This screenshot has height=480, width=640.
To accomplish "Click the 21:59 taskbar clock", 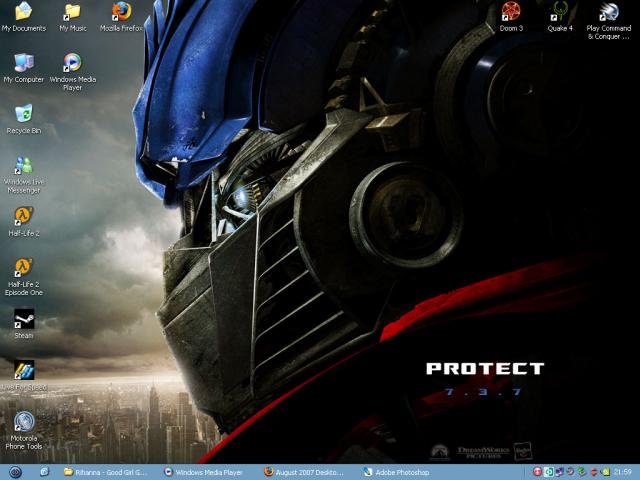I will 622,472.
